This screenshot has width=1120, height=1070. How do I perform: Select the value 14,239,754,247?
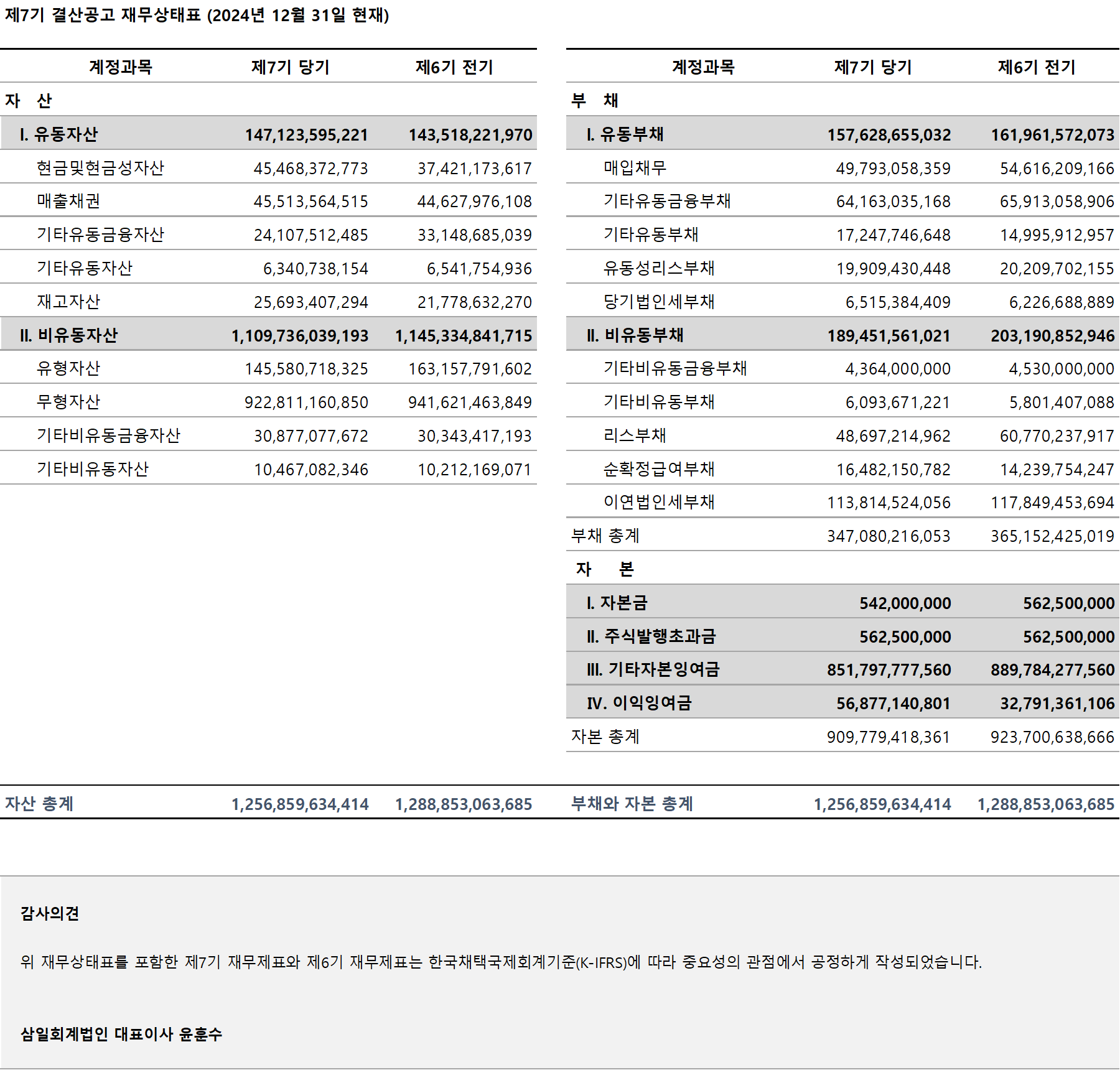(1057, 470)
